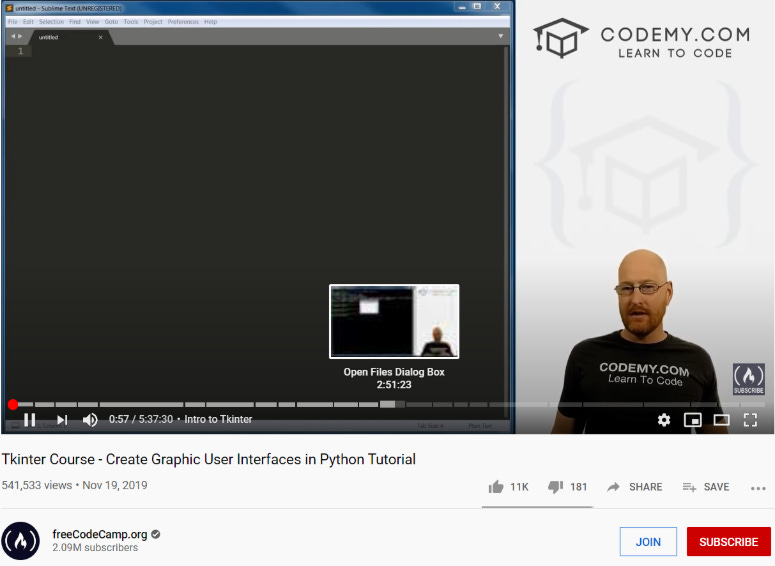Open File menu in Sublime Text
Image resolution: width=775 pixels, height=566 pixels.
13,22
